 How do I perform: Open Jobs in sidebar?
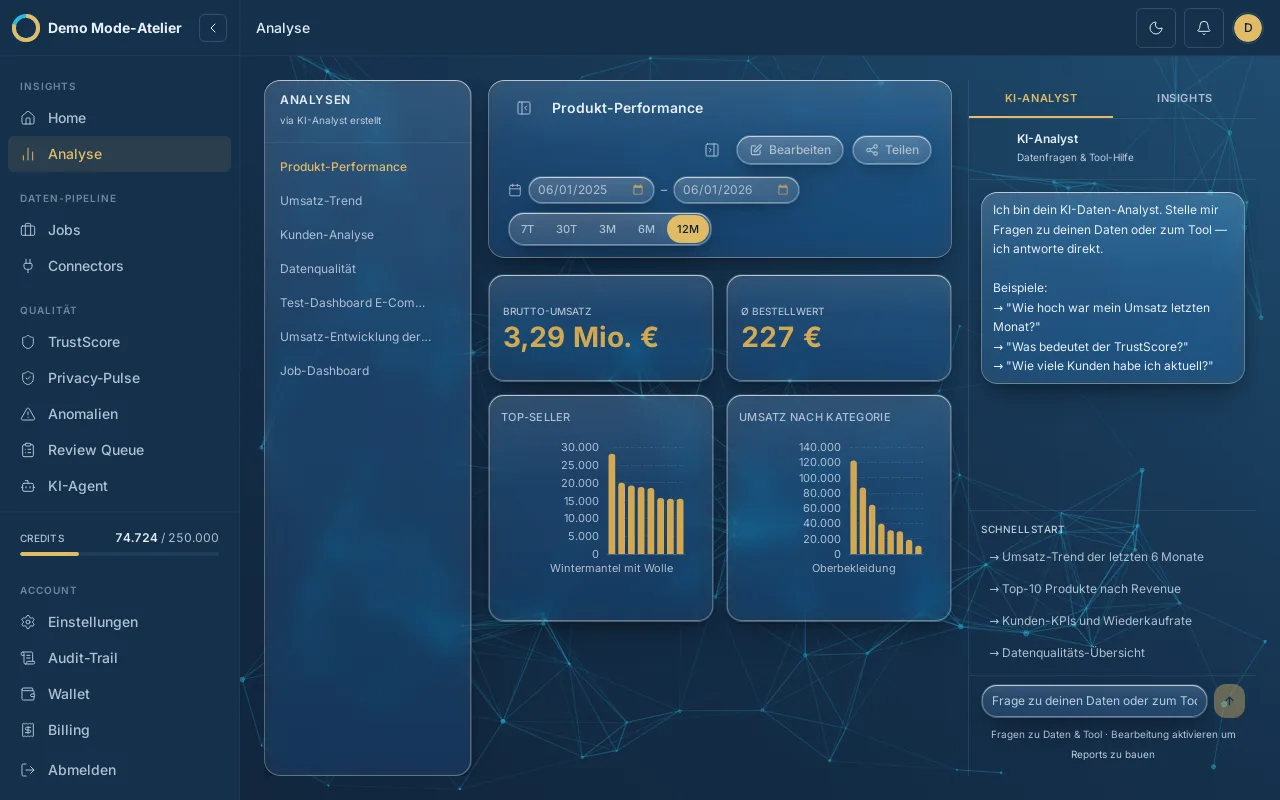pyautogui.click(x=119, y=230)
